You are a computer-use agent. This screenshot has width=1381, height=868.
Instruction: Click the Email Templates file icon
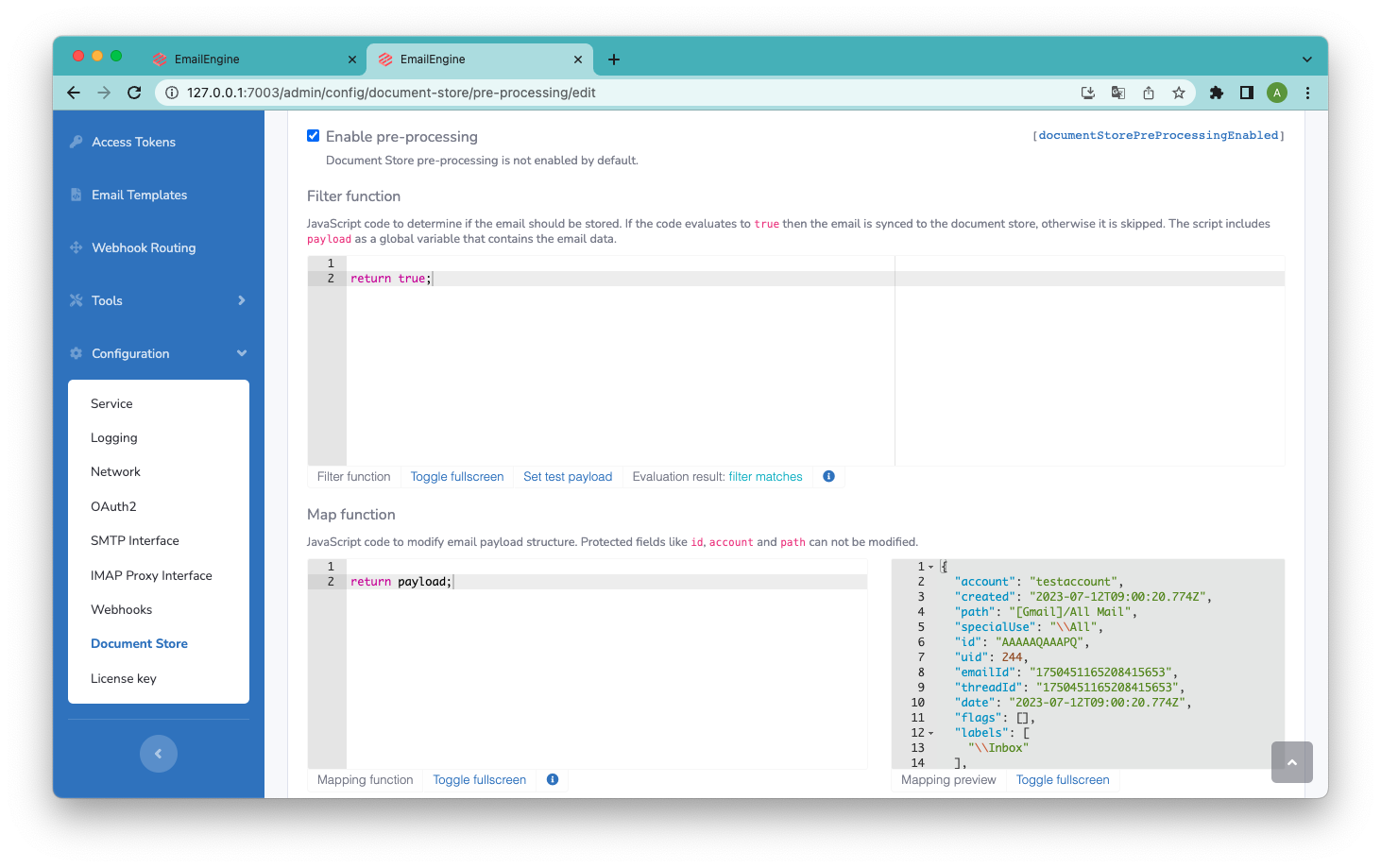click(76, 195)
